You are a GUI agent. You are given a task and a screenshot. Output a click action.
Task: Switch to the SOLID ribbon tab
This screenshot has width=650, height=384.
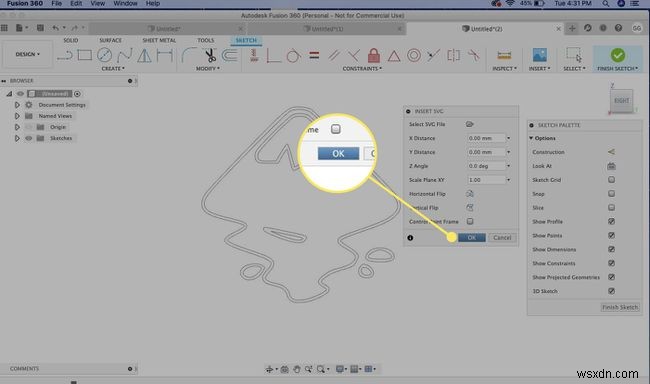pyautogui.click(x=70, y=40)
